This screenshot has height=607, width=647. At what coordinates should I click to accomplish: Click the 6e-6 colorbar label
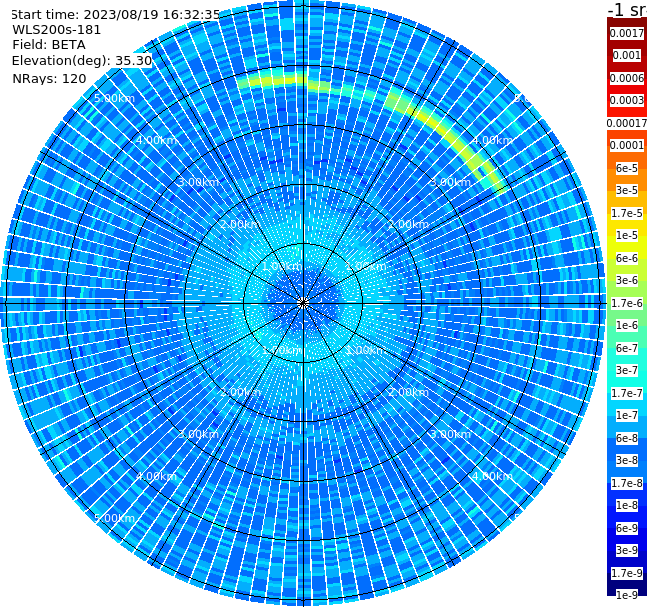pos(627,258)
